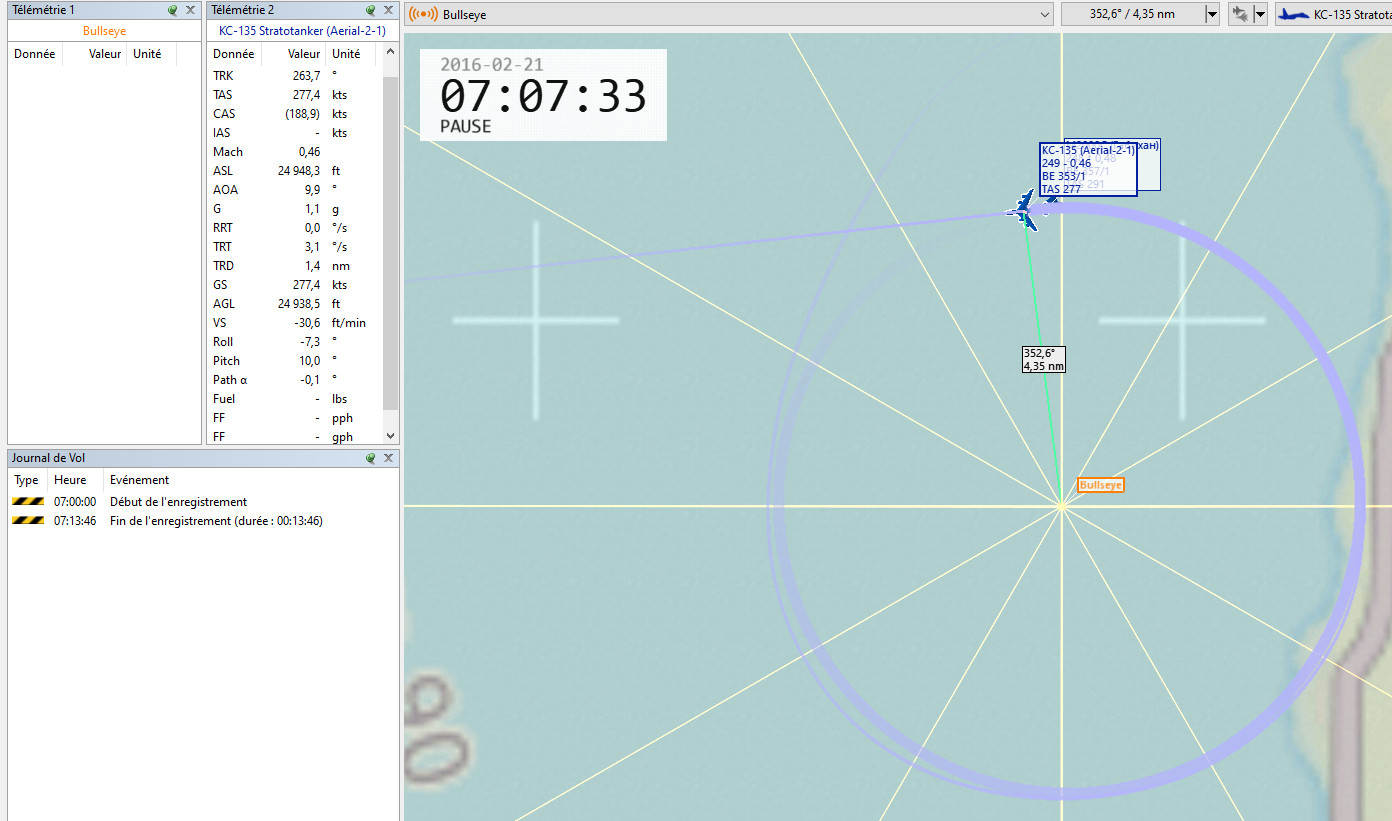This screenshot has height=821, width=1392.
Task: Select the TRT row showing 3,1 °/s
Action: tap(295, 247)
